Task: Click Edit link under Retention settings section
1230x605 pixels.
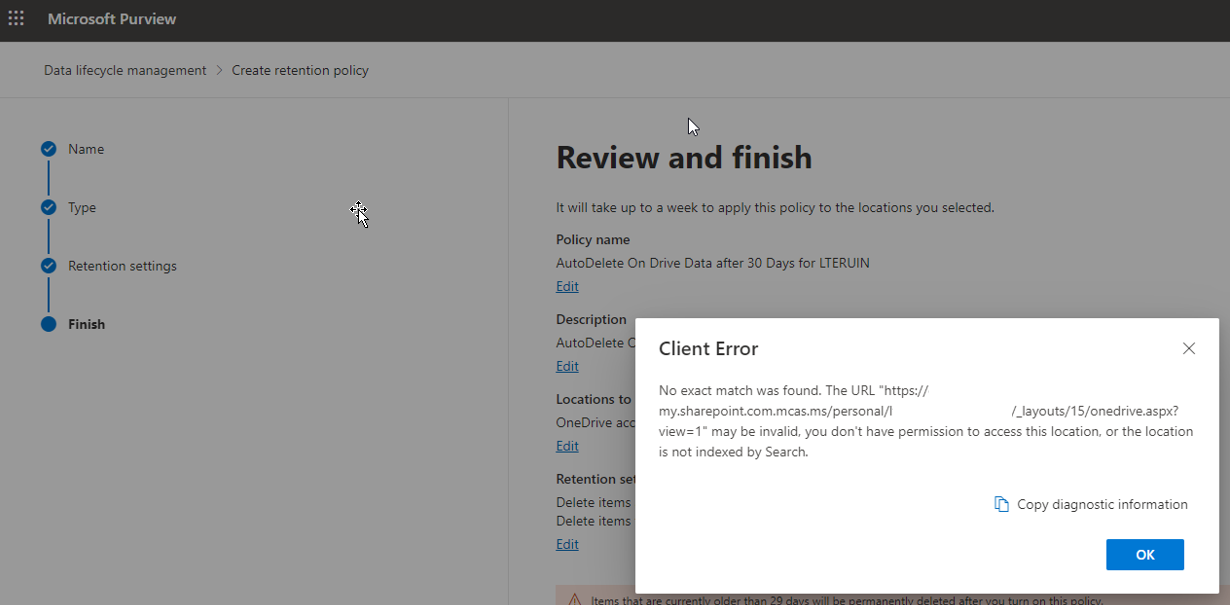Action: [x=567, y=544]
